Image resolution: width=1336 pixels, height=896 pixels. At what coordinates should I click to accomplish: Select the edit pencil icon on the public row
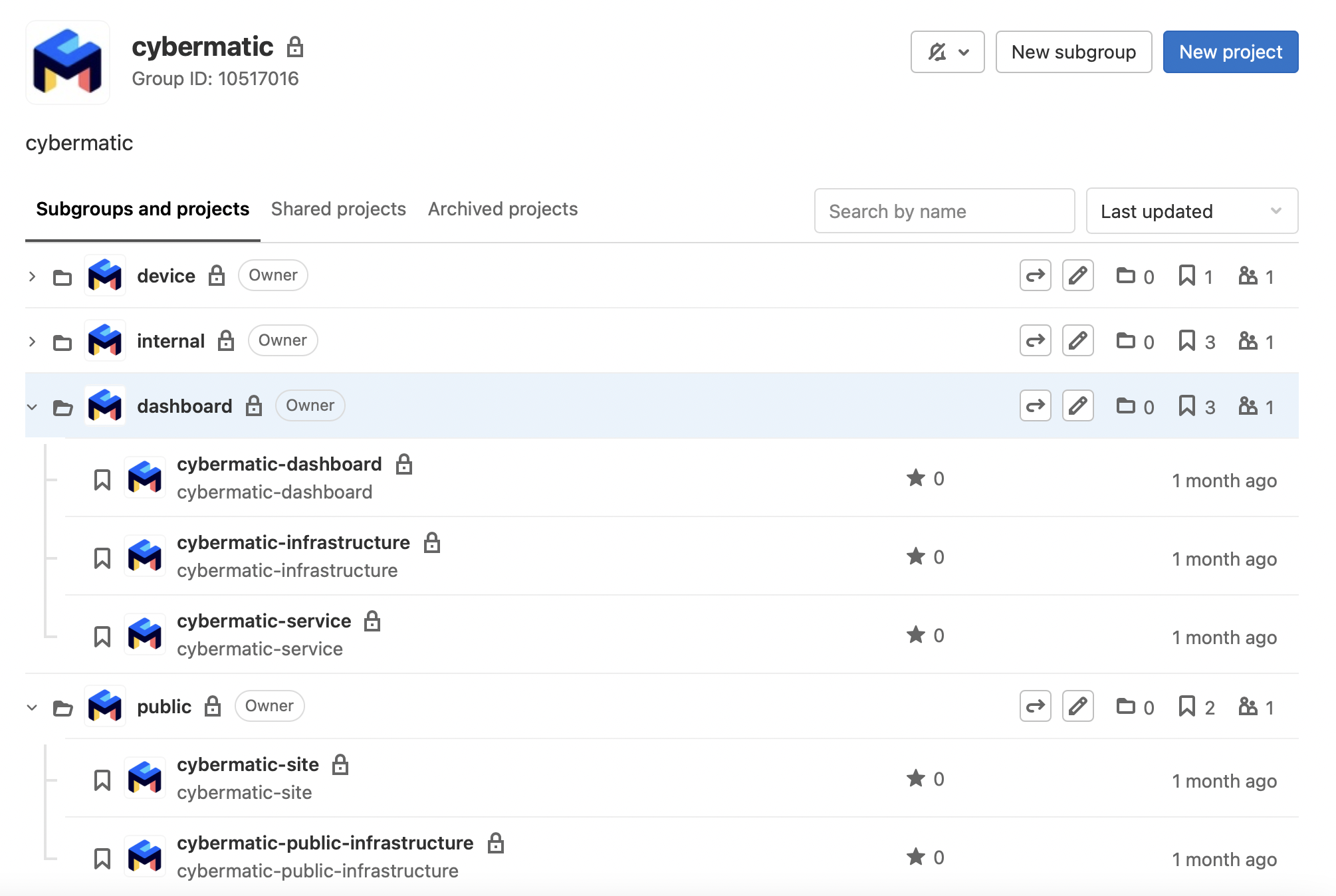click(1078, 707)
